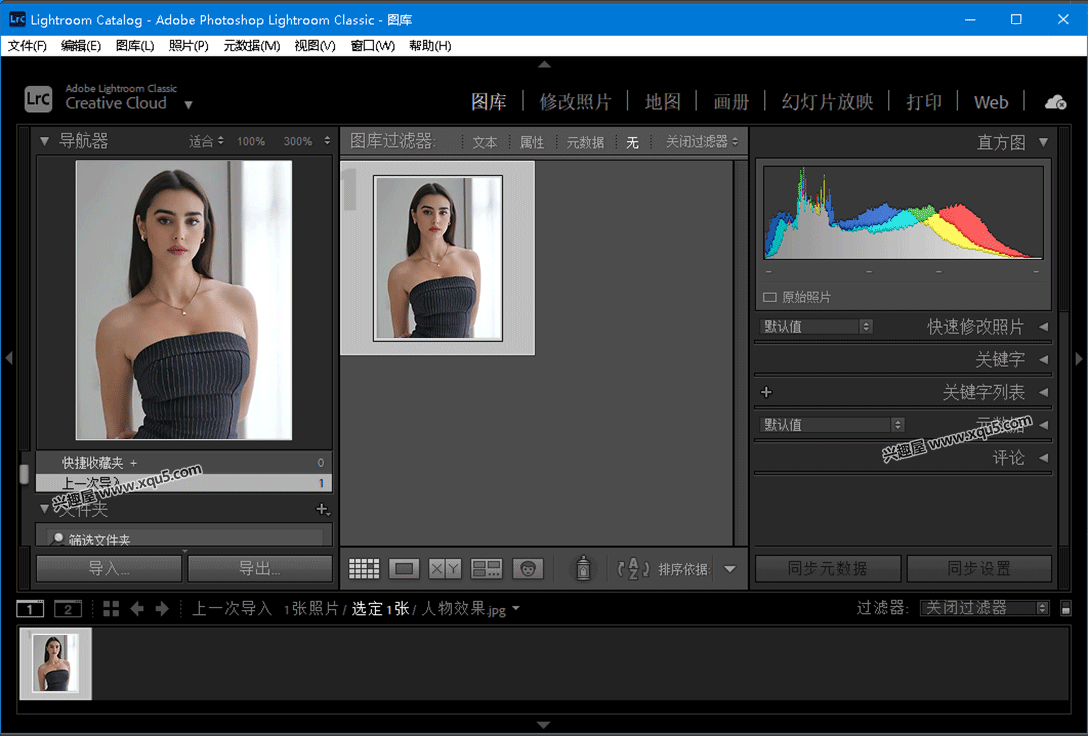
Task: Collapse the 导航器 panel triangle
Action: pyautogui.click(x=44, y=140)
